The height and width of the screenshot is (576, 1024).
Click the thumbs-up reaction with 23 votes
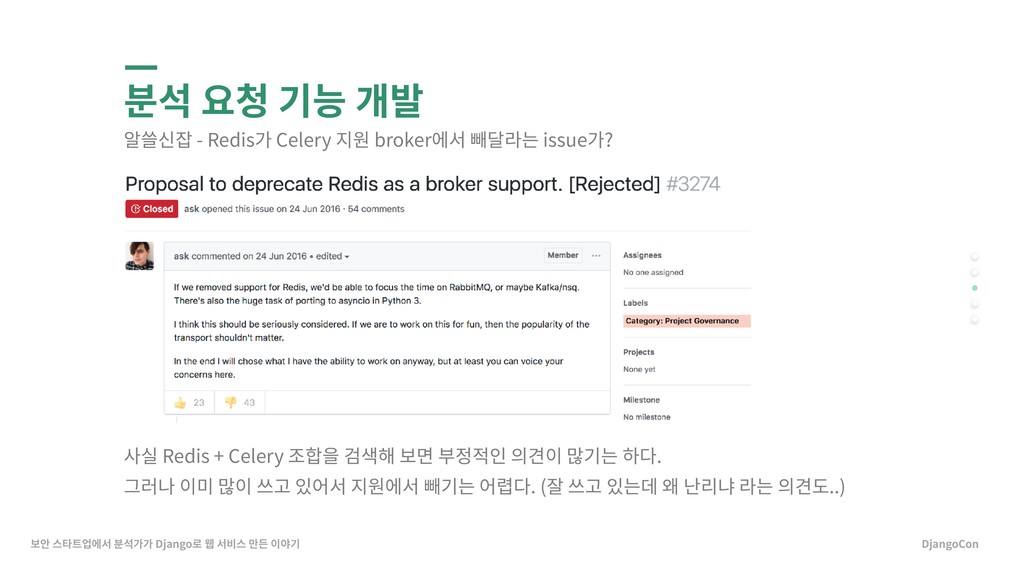pyautogui.click(x=189, y=403)
